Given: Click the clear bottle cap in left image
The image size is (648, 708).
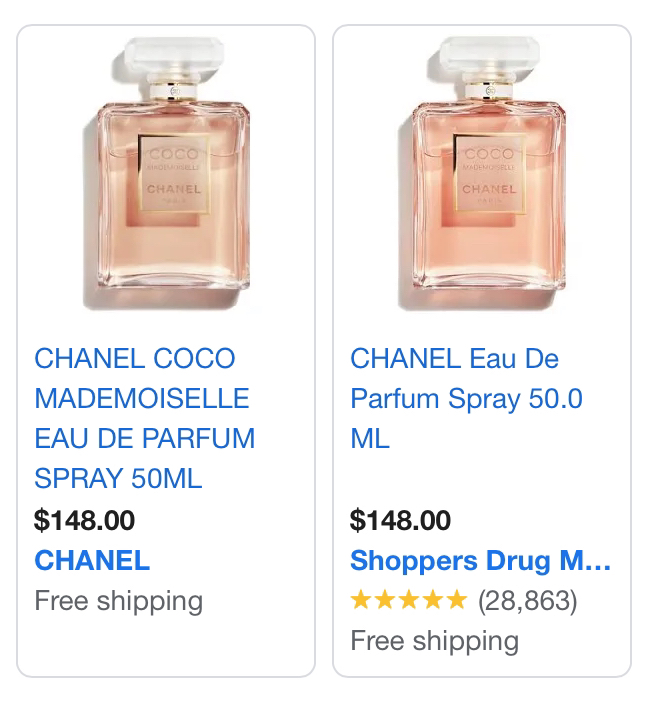Looking at the screenshot, I should [174, 56].
